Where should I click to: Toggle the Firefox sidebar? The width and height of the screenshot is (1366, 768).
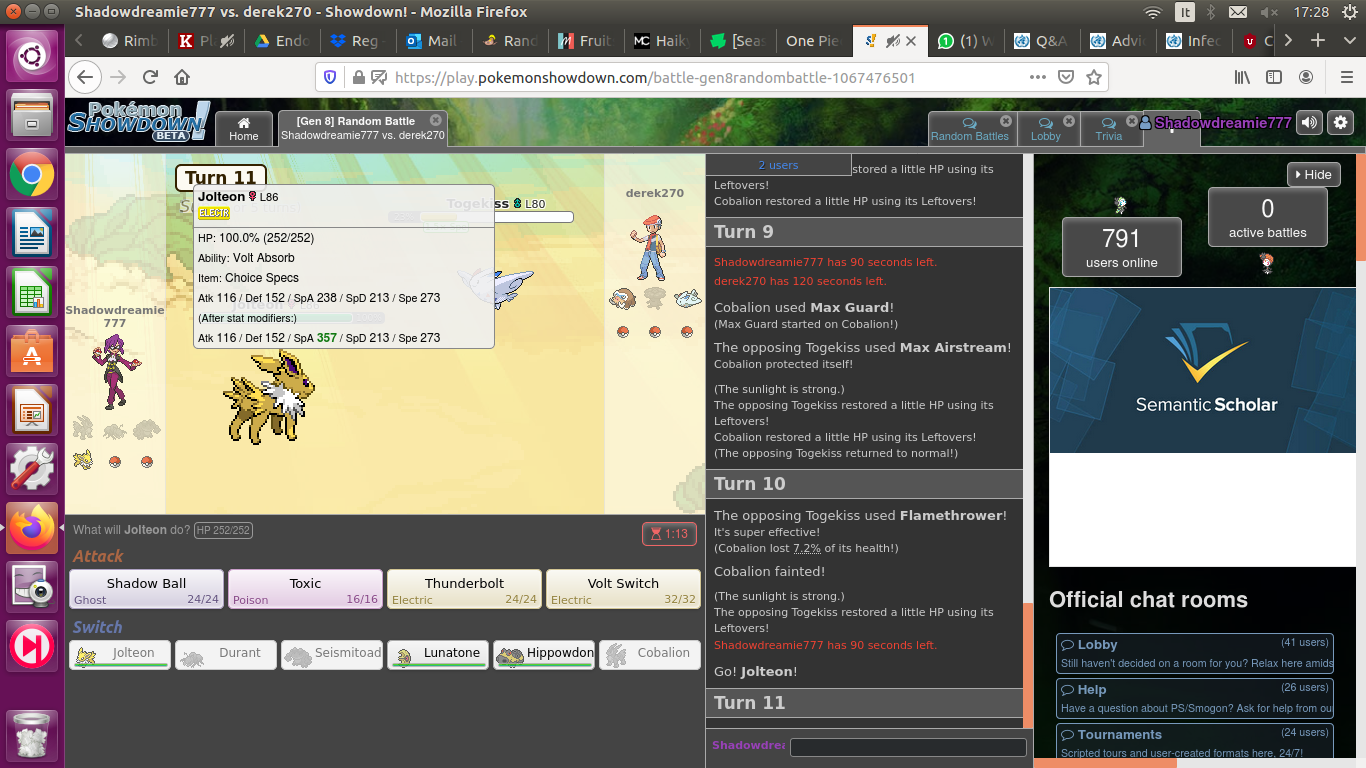(x=1274, y=77)
